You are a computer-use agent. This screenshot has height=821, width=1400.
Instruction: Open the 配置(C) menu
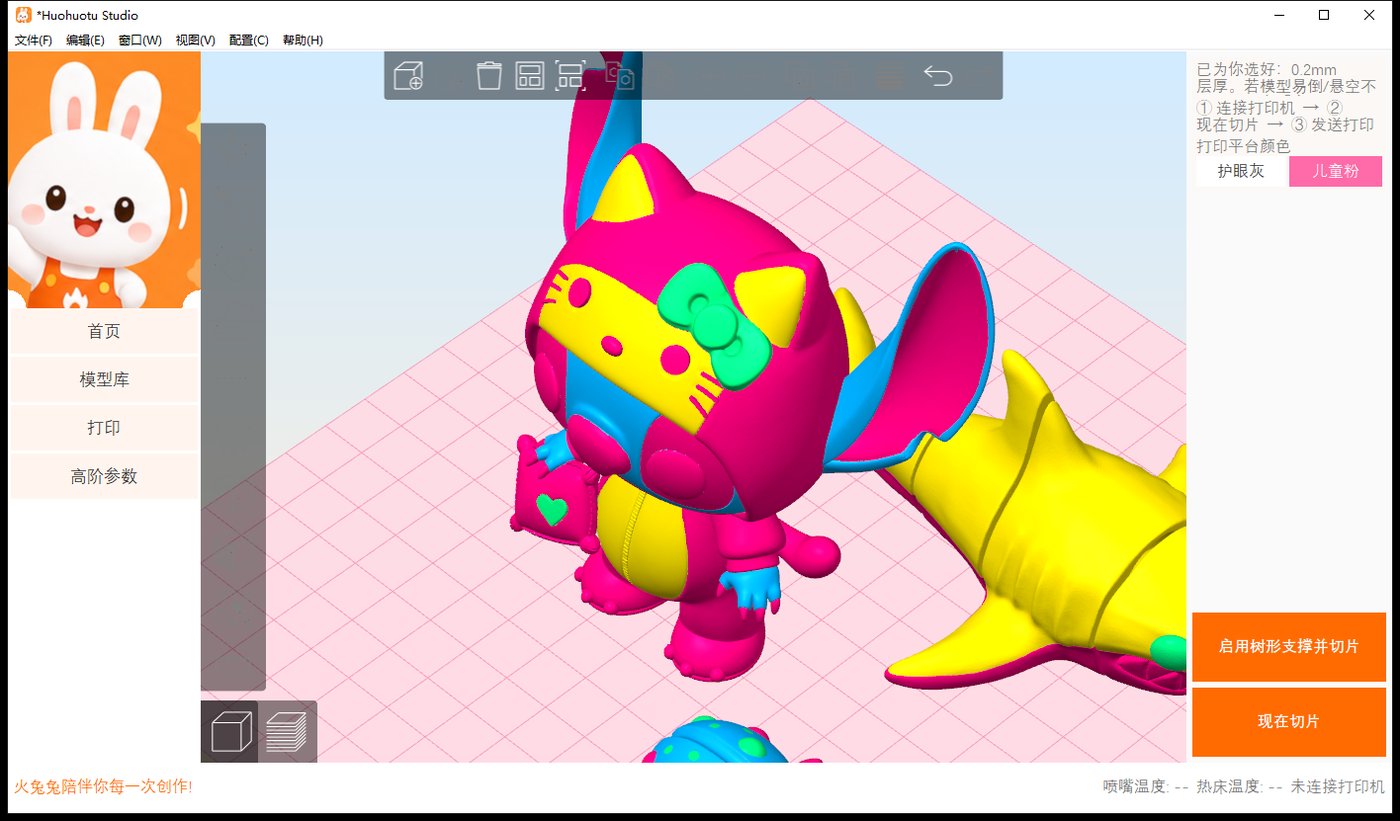(248, 40)
